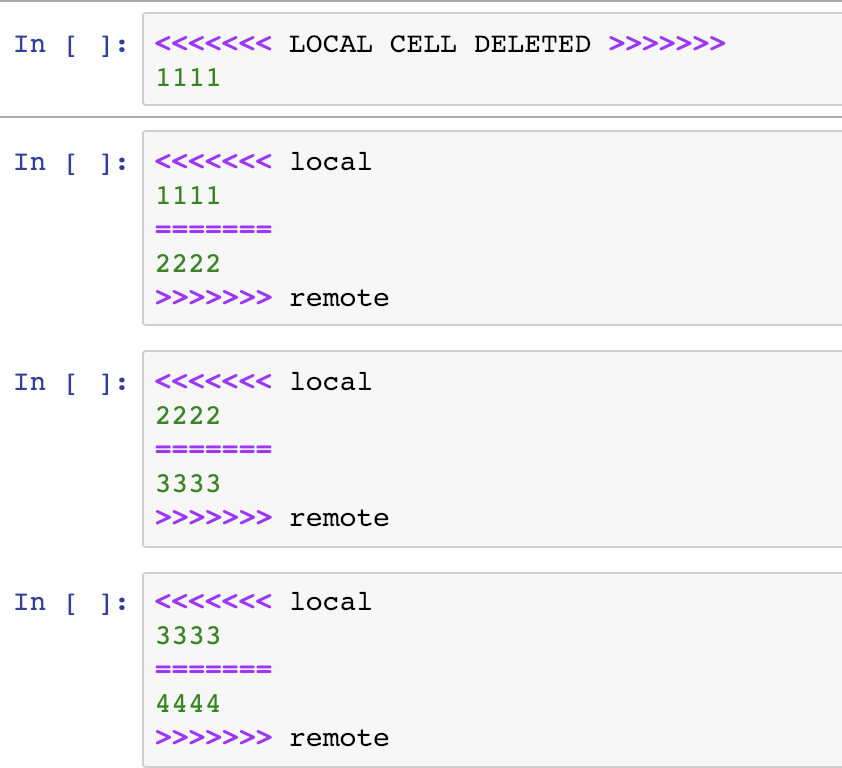This screenshot has width=842, height=768.
Task: Click the '>>>>>>> remote' line in third cell
Action: [272, 517]
